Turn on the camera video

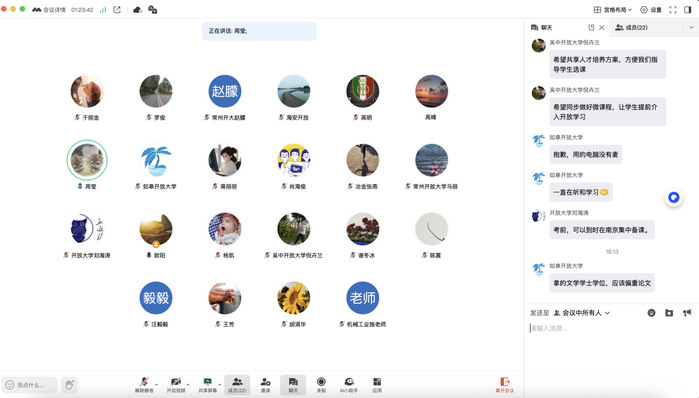tap(176, 384)
